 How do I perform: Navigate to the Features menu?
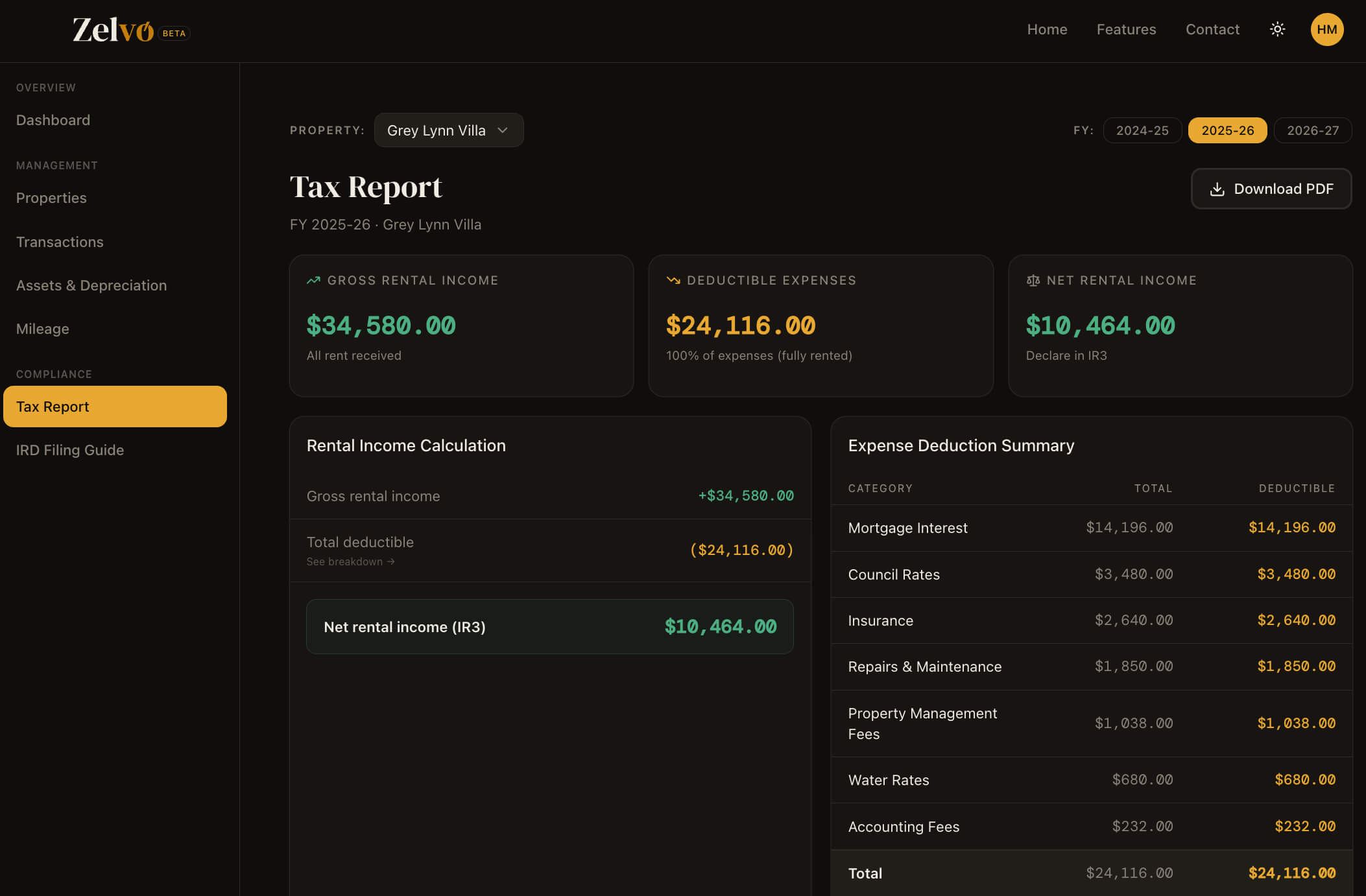pos(1126,29)
